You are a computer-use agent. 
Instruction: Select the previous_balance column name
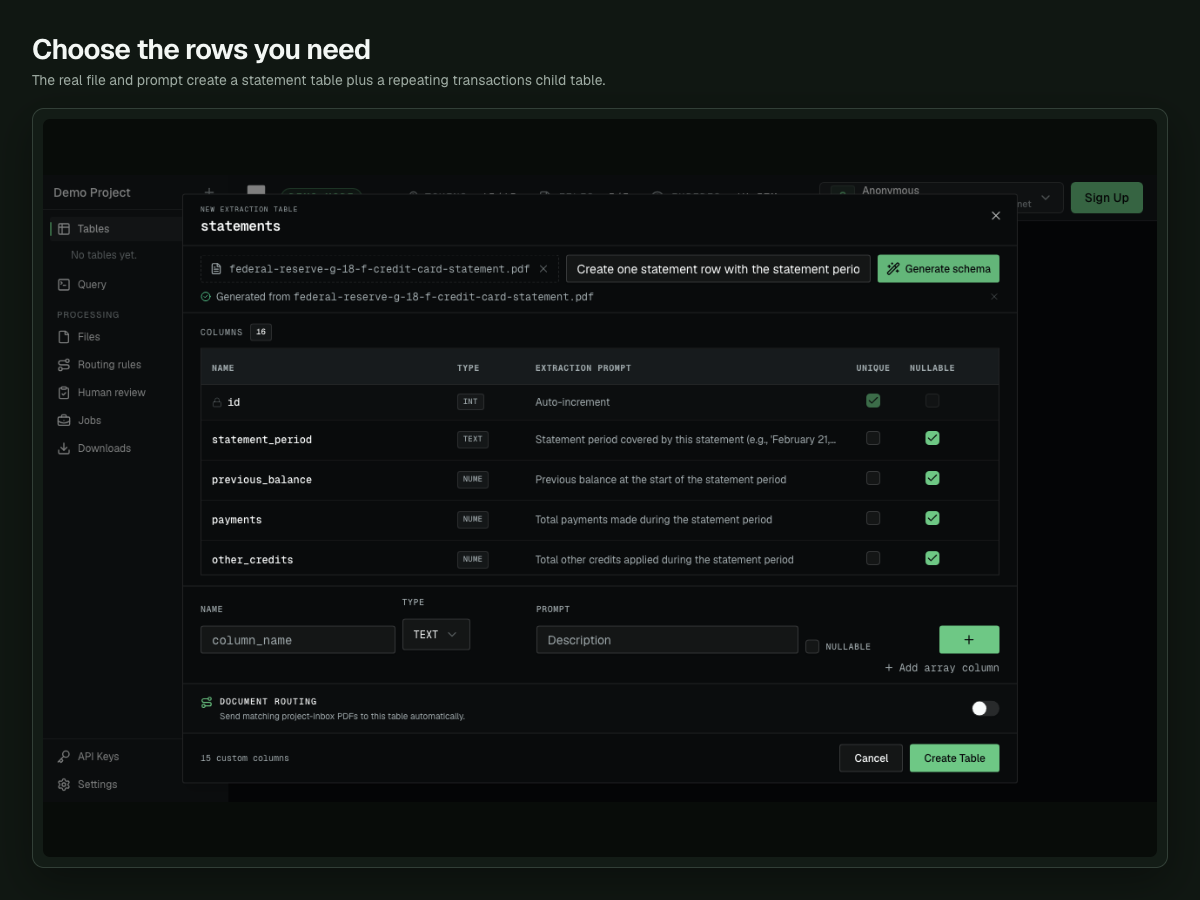click(262, 480)
